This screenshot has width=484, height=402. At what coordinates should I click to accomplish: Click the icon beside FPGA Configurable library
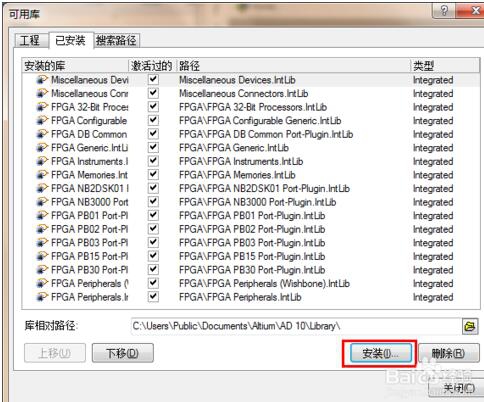[42, 120]
